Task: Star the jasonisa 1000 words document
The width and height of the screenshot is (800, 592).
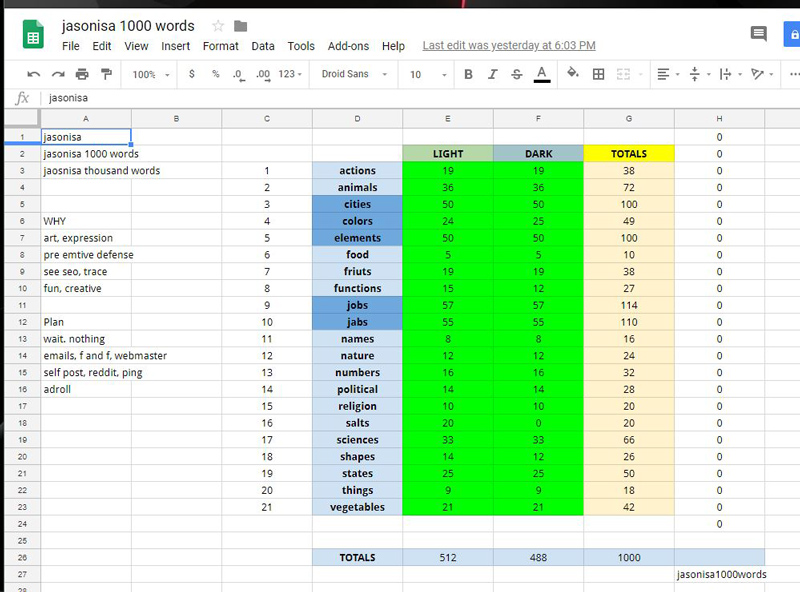Action: (218, 26)
